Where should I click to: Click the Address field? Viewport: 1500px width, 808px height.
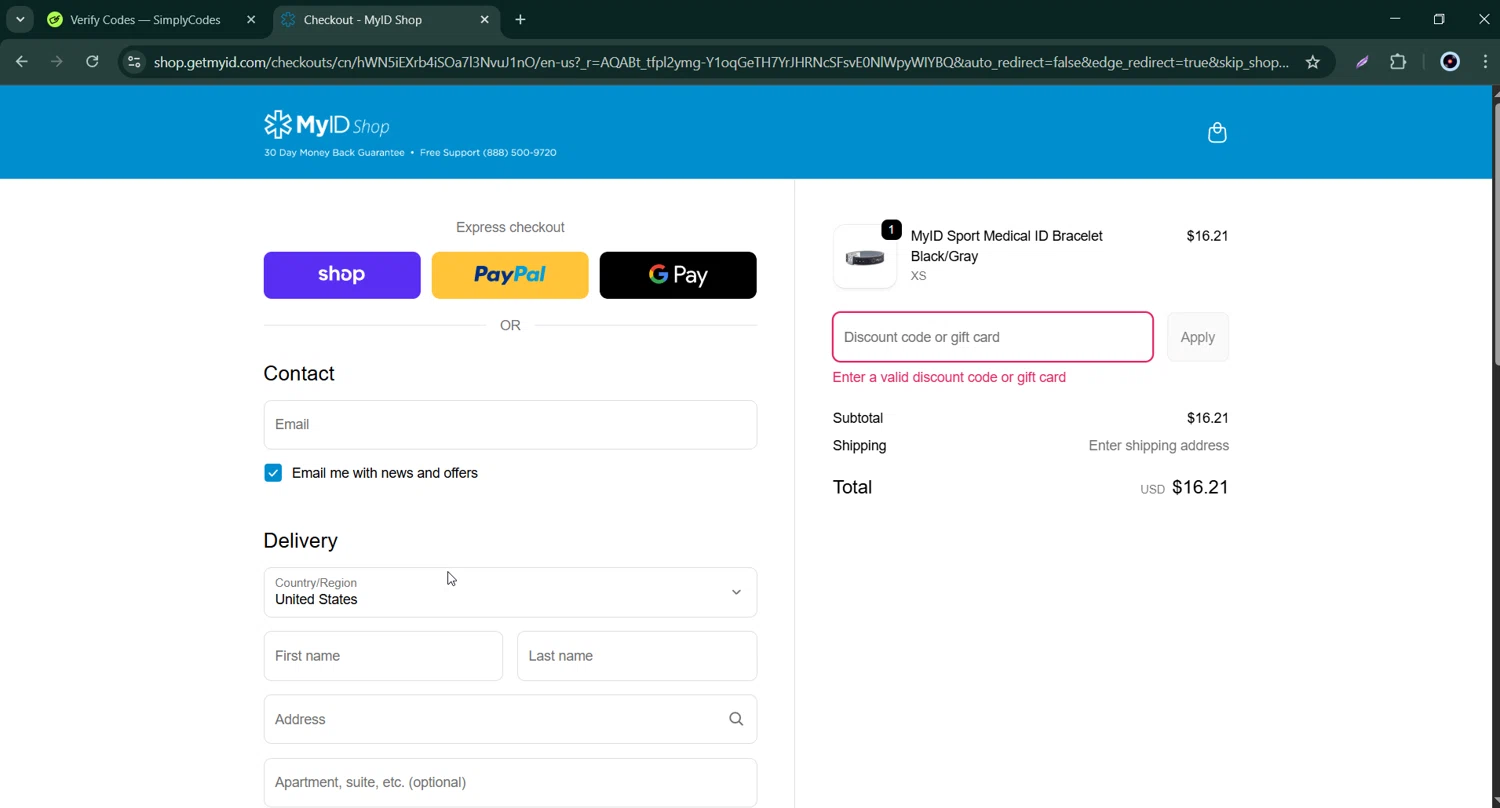tap(510, 719)
